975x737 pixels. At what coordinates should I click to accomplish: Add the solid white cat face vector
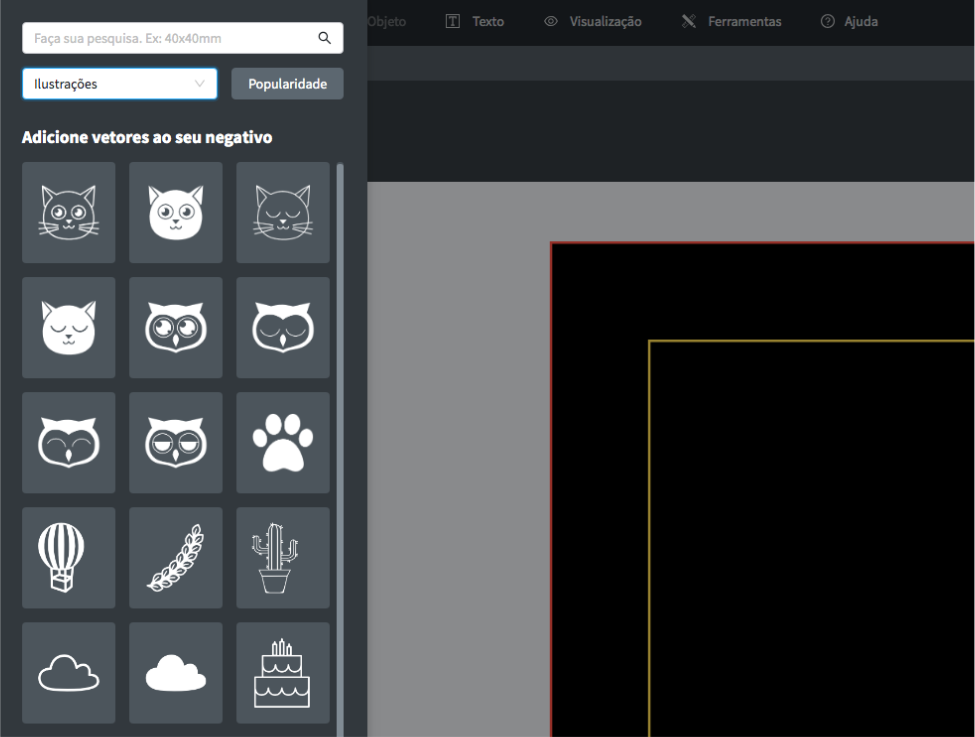pyautogui.click(x=175, y=212)
